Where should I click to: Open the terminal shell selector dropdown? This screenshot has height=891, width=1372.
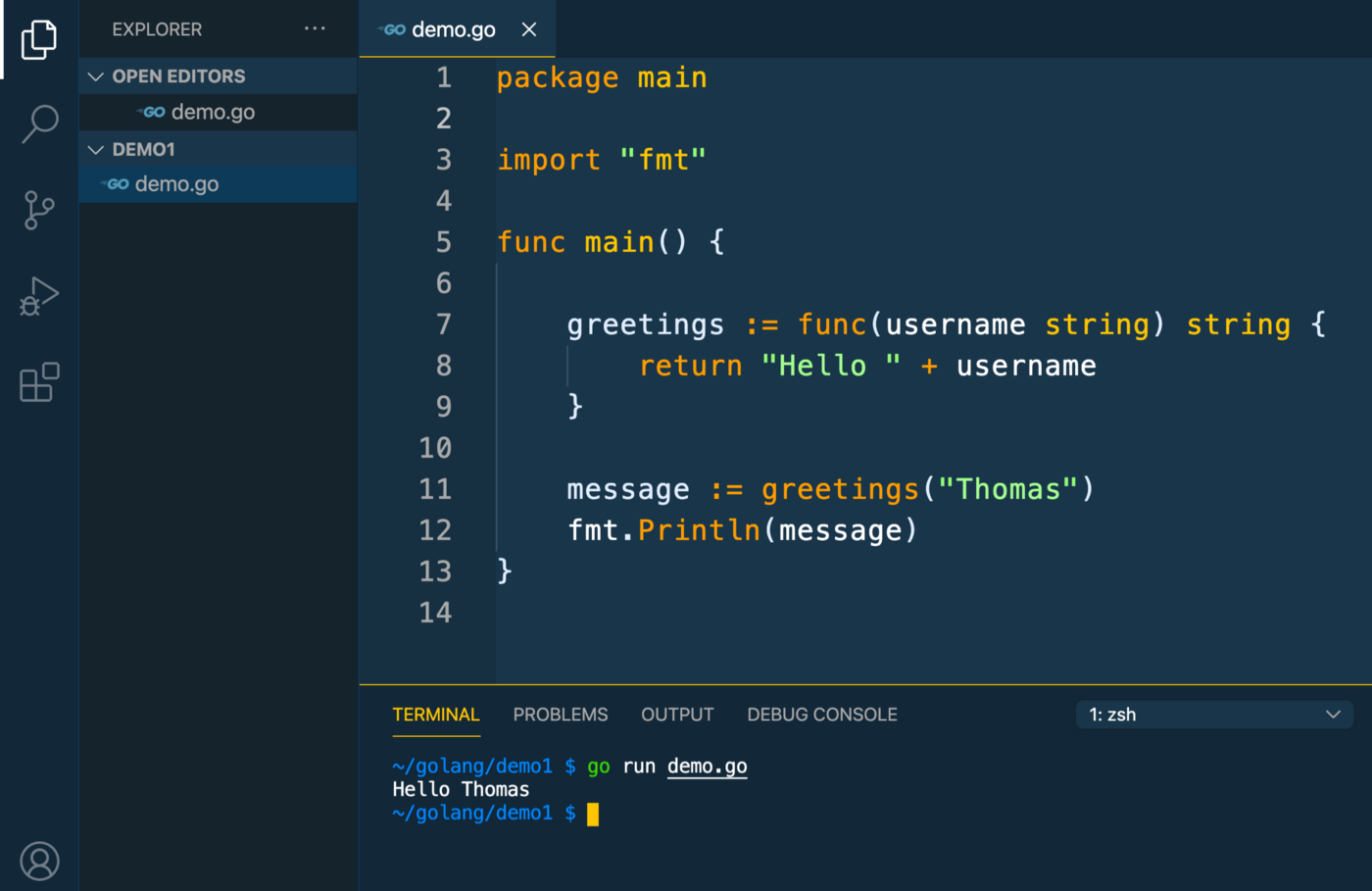1214,715
